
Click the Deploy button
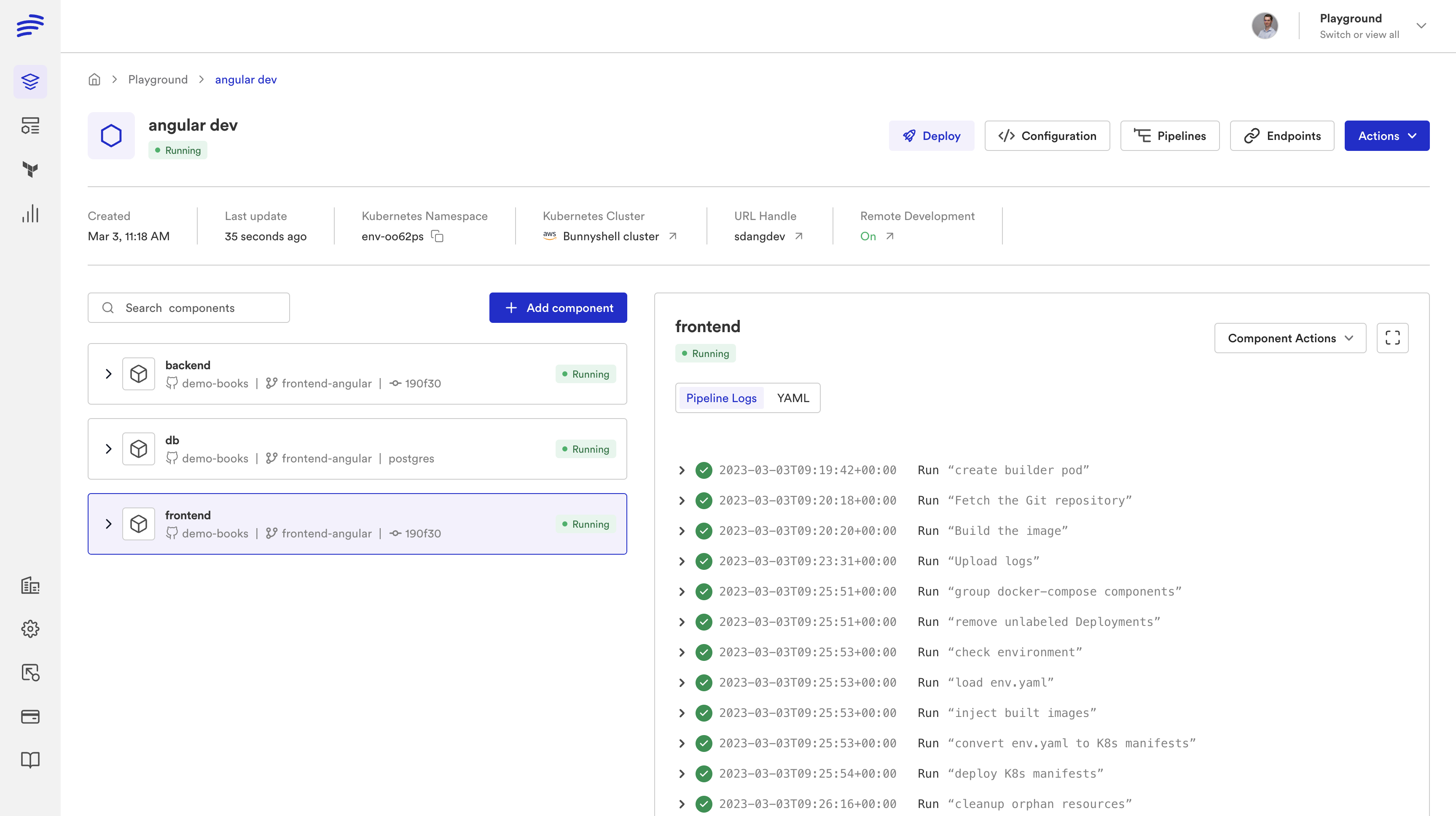931,136
